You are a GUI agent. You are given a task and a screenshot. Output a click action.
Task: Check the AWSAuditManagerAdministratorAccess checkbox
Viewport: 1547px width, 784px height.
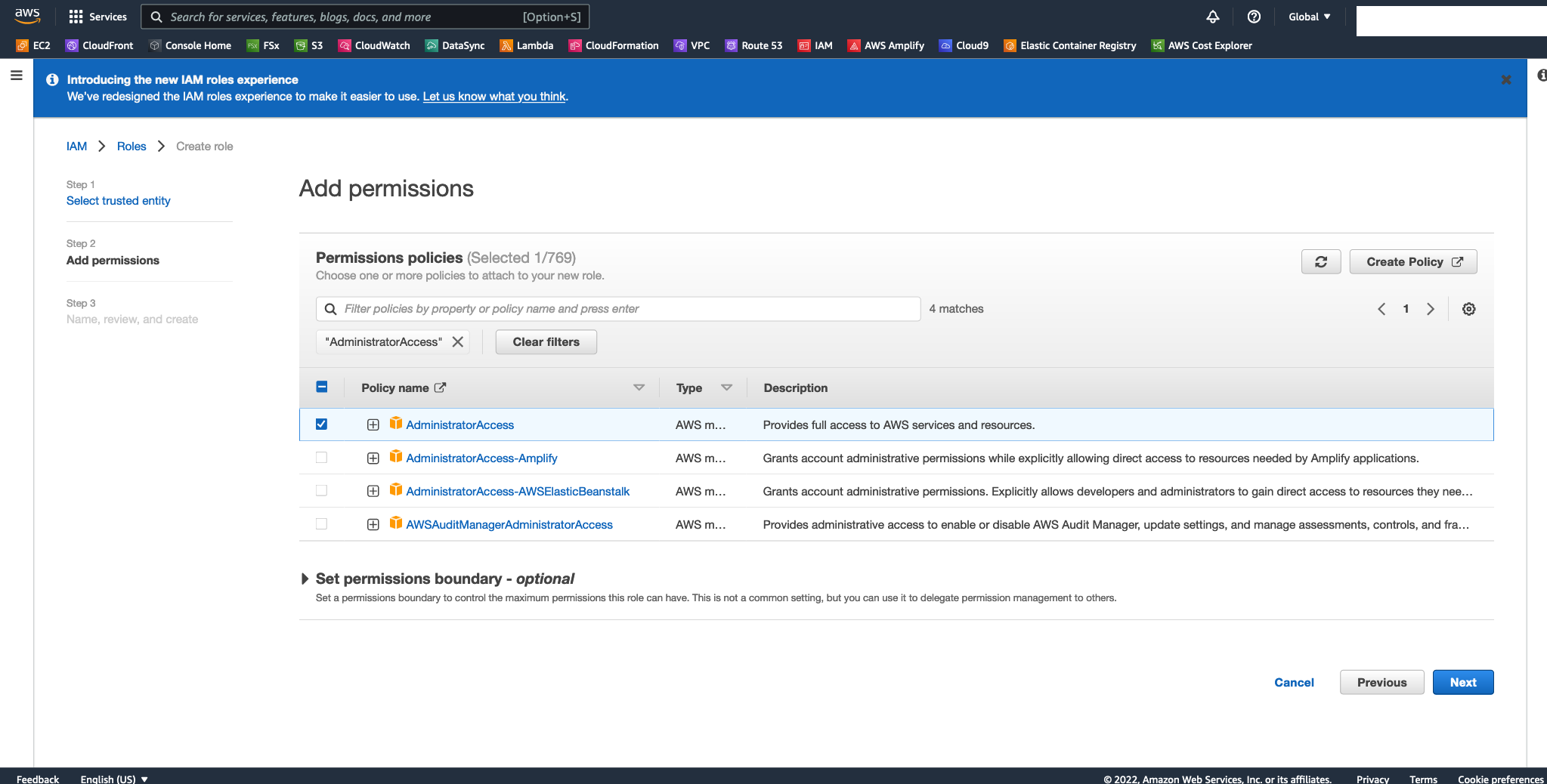point(322,524)
